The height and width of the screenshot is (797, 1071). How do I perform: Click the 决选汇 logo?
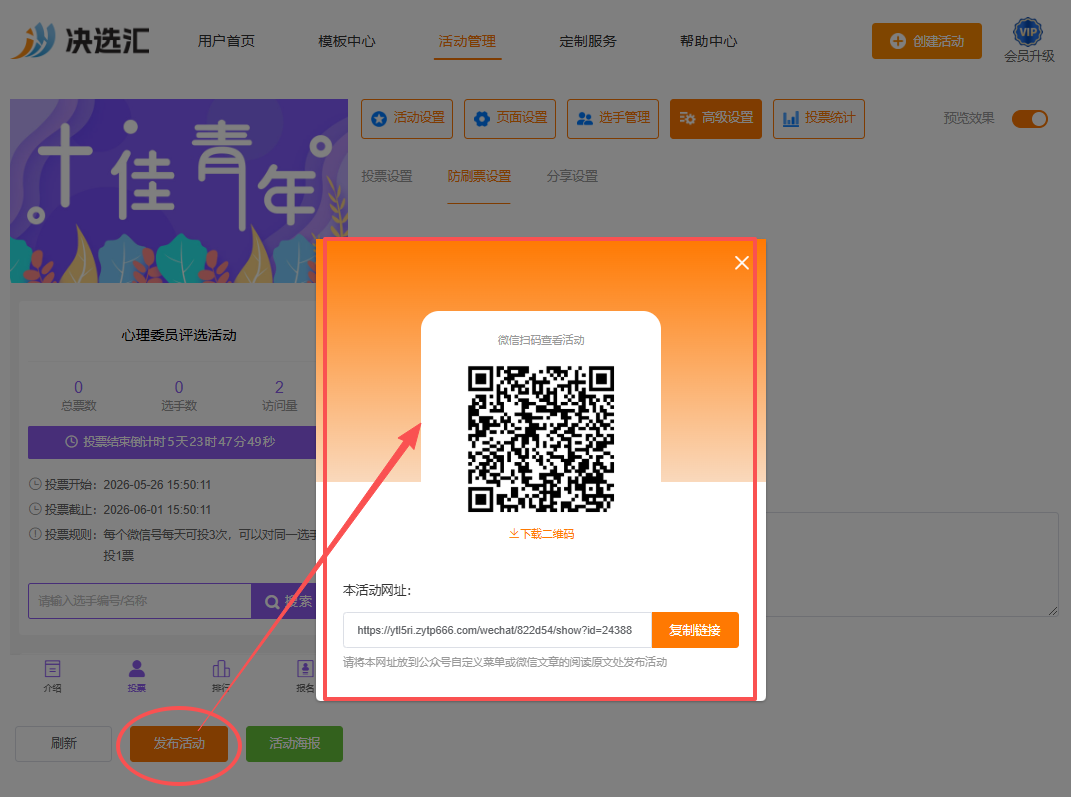(81, 41)
